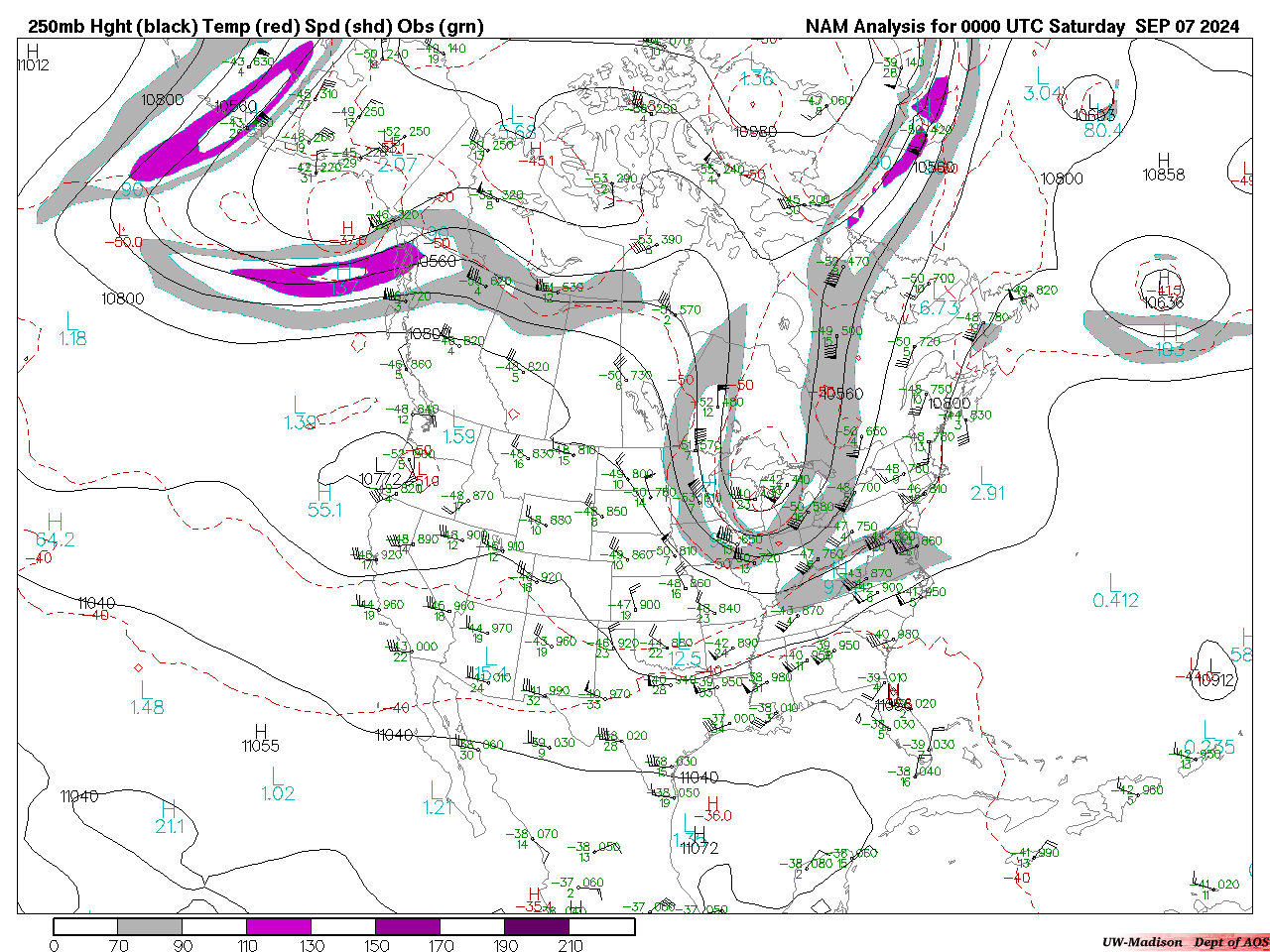
Task: Click the NAM Analysis date title text
Action: [x=1022, y=27]
